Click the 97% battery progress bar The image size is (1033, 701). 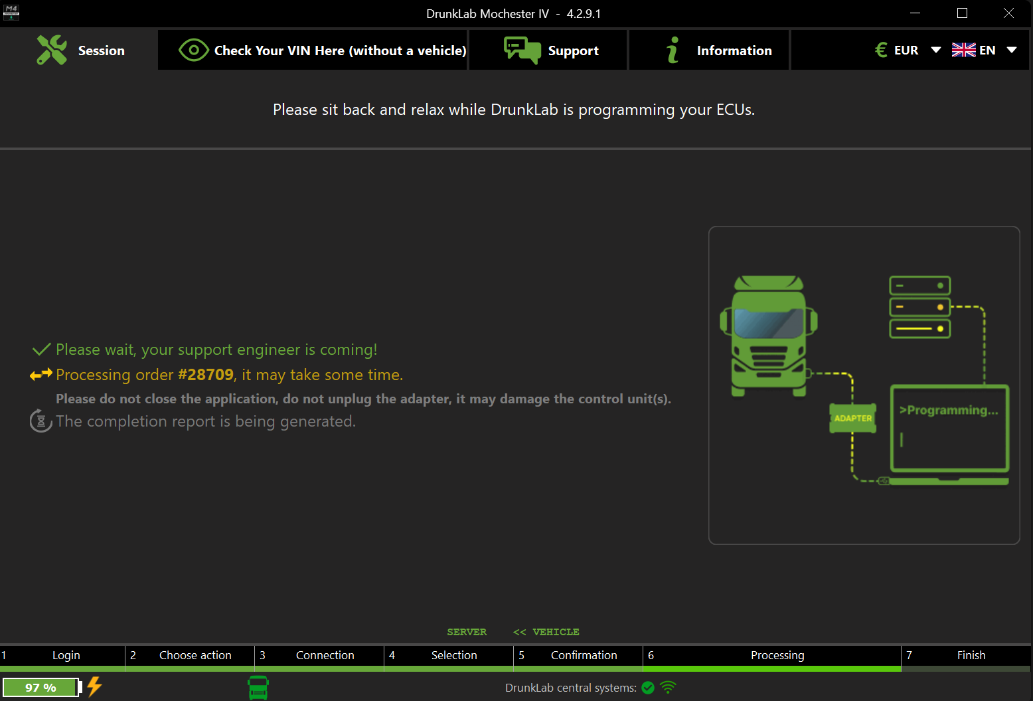tap(40, 687)
